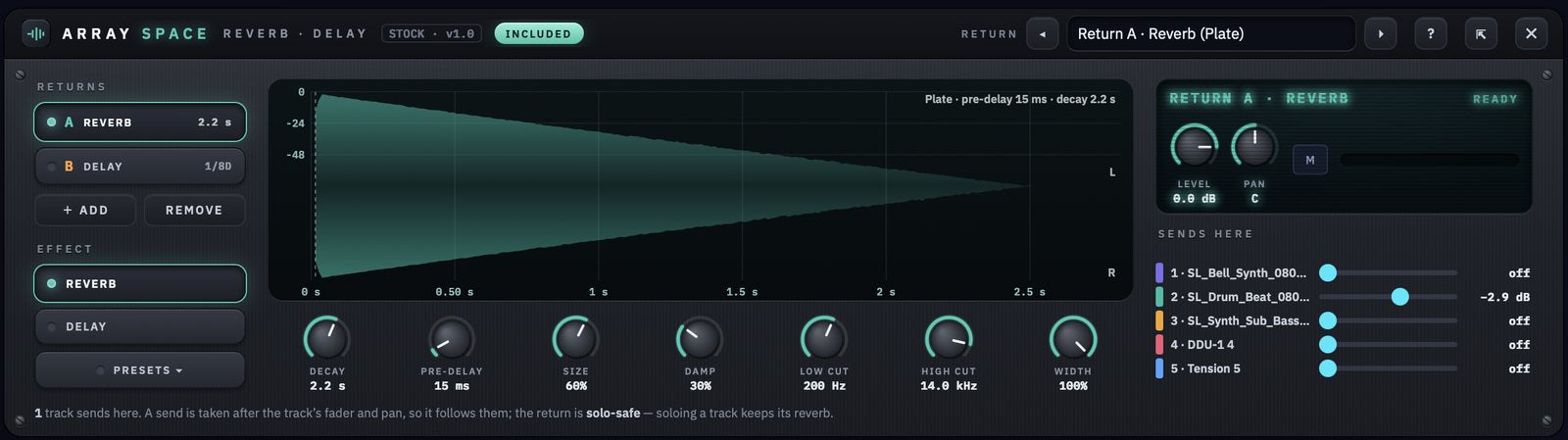Click the READY status text

(1494, 99)
